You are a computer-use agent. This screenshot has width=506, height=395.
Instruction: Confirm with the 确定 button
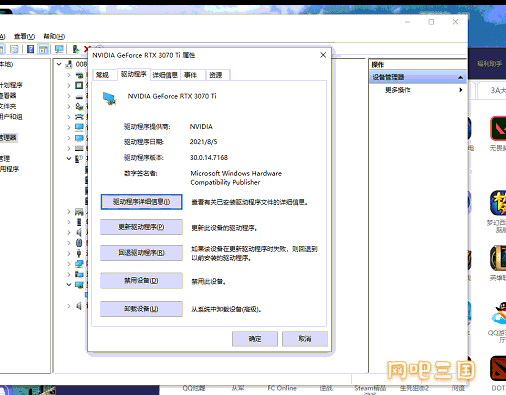(x=255, y=339)
